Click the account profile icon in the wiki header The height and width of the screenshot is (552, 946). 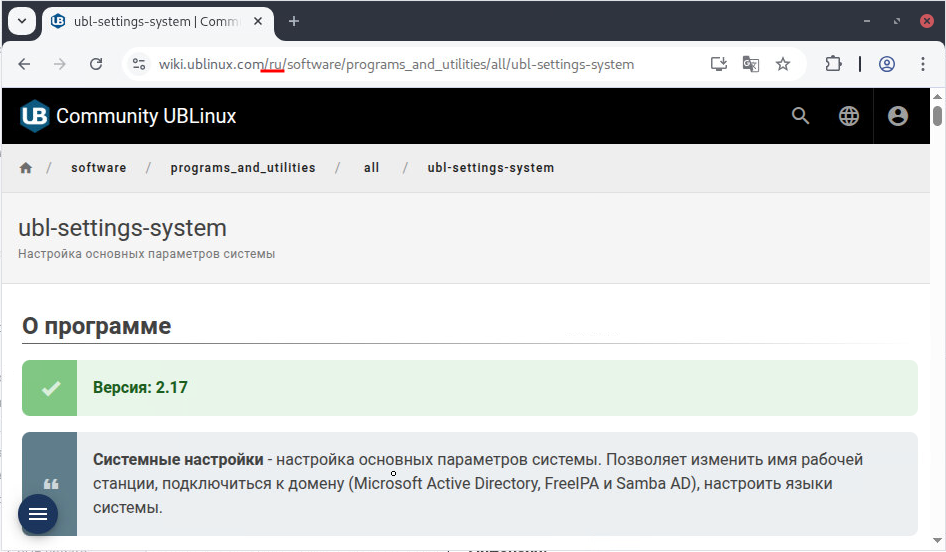898,116
